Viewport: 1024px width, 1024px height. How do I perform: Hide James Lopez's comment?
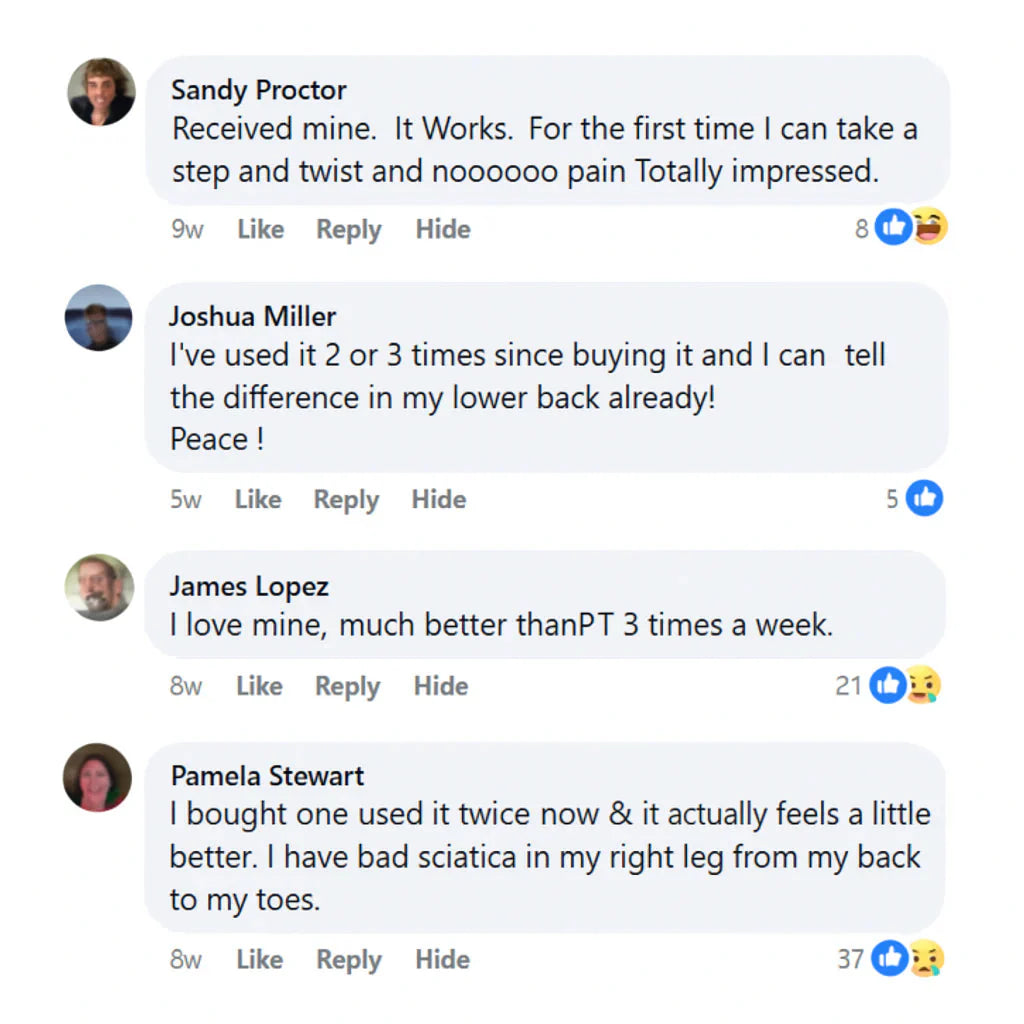click(x=441, y=686)
